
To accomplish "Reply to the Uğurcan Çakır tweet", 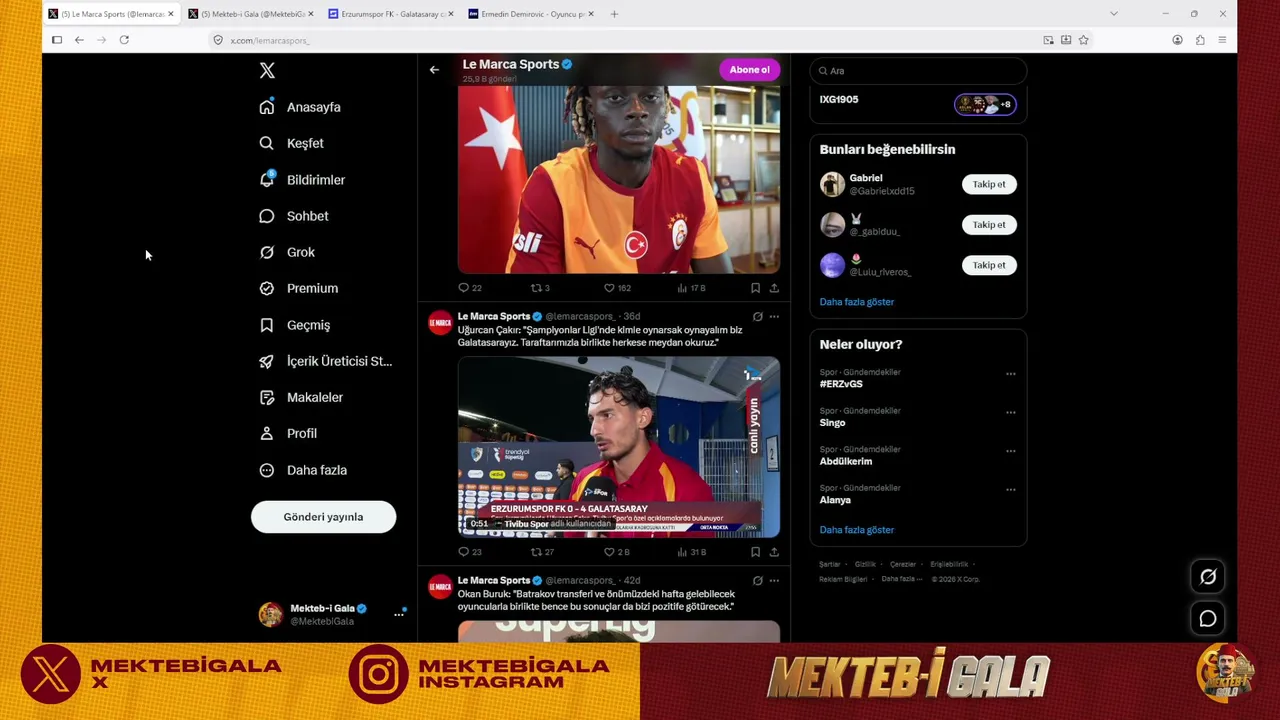I will tap(470, 552).
